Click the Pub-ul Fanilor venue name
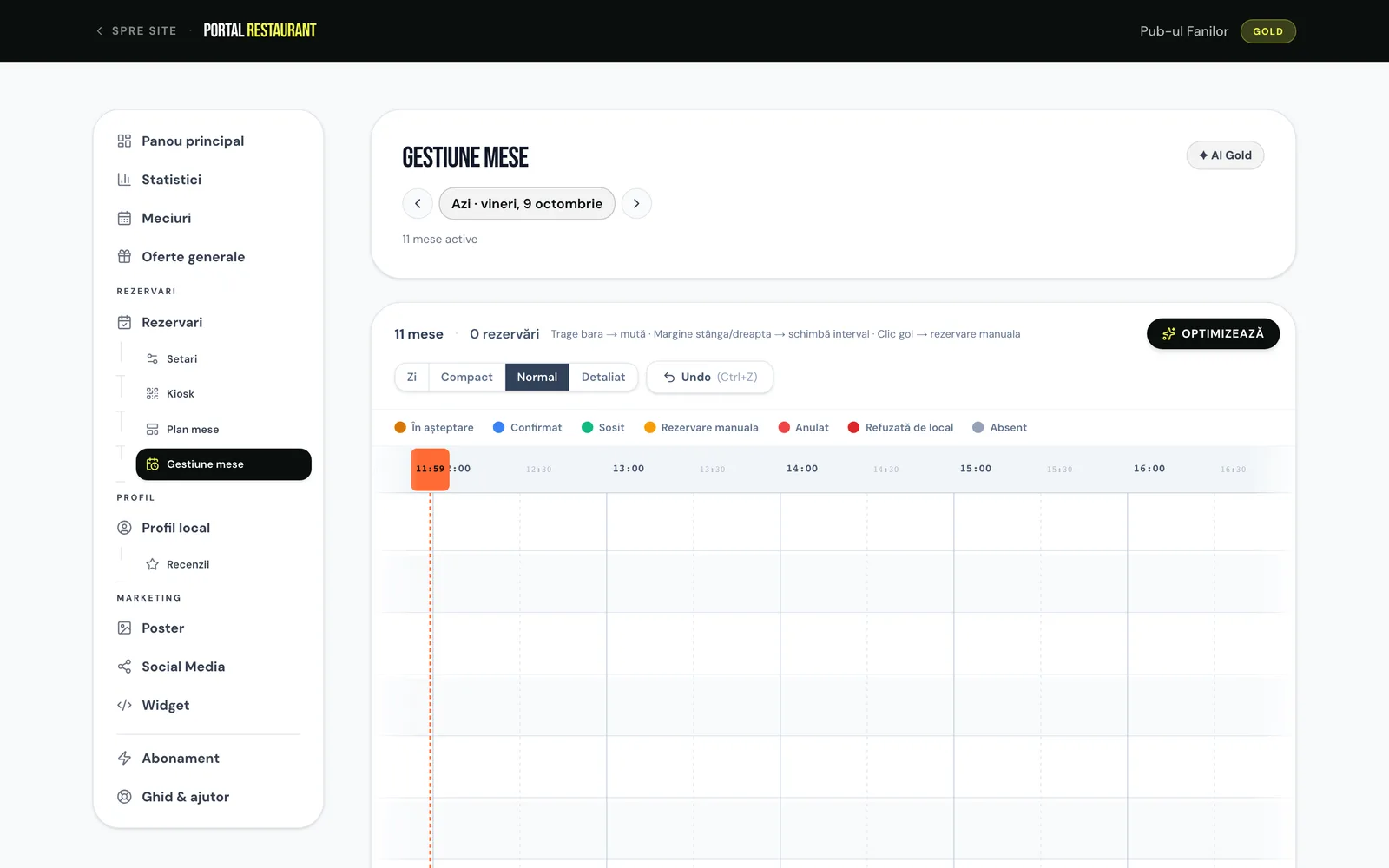 point(1184,31)
